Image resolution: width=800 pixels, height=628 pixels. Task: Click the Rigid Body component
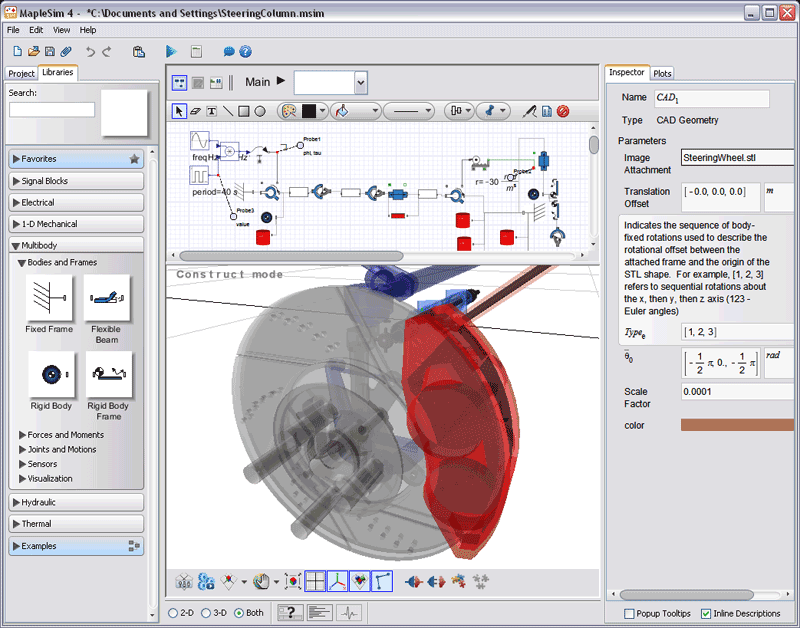52,374
